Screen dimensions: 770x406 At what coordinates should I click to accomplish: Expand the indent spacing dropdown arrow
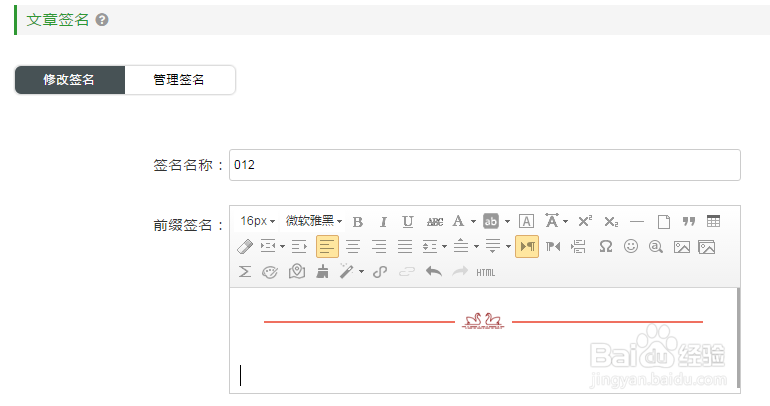tap(282, 246)
